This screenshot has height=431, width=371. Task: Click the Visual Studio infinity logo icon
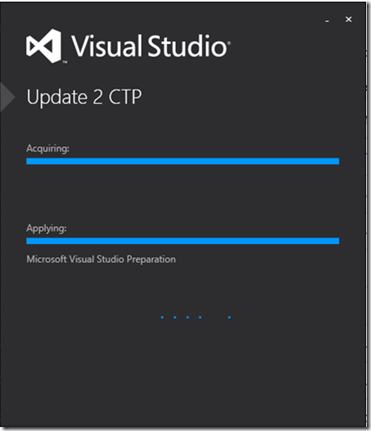(x=44, y=46)
